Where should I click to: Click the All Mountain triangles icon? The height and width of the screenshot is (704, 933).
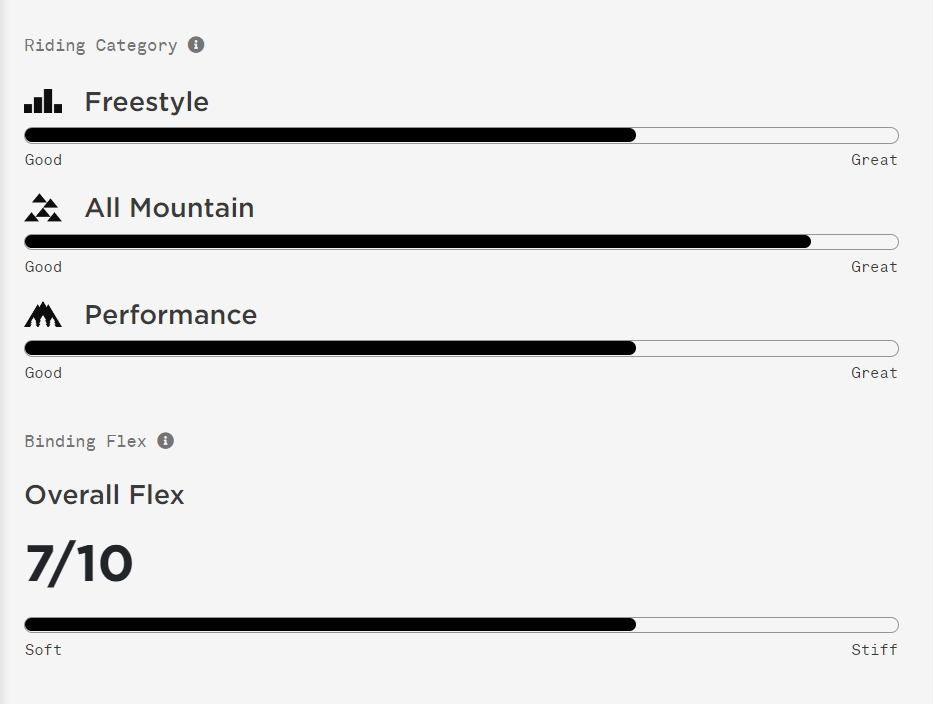(43, 208)
